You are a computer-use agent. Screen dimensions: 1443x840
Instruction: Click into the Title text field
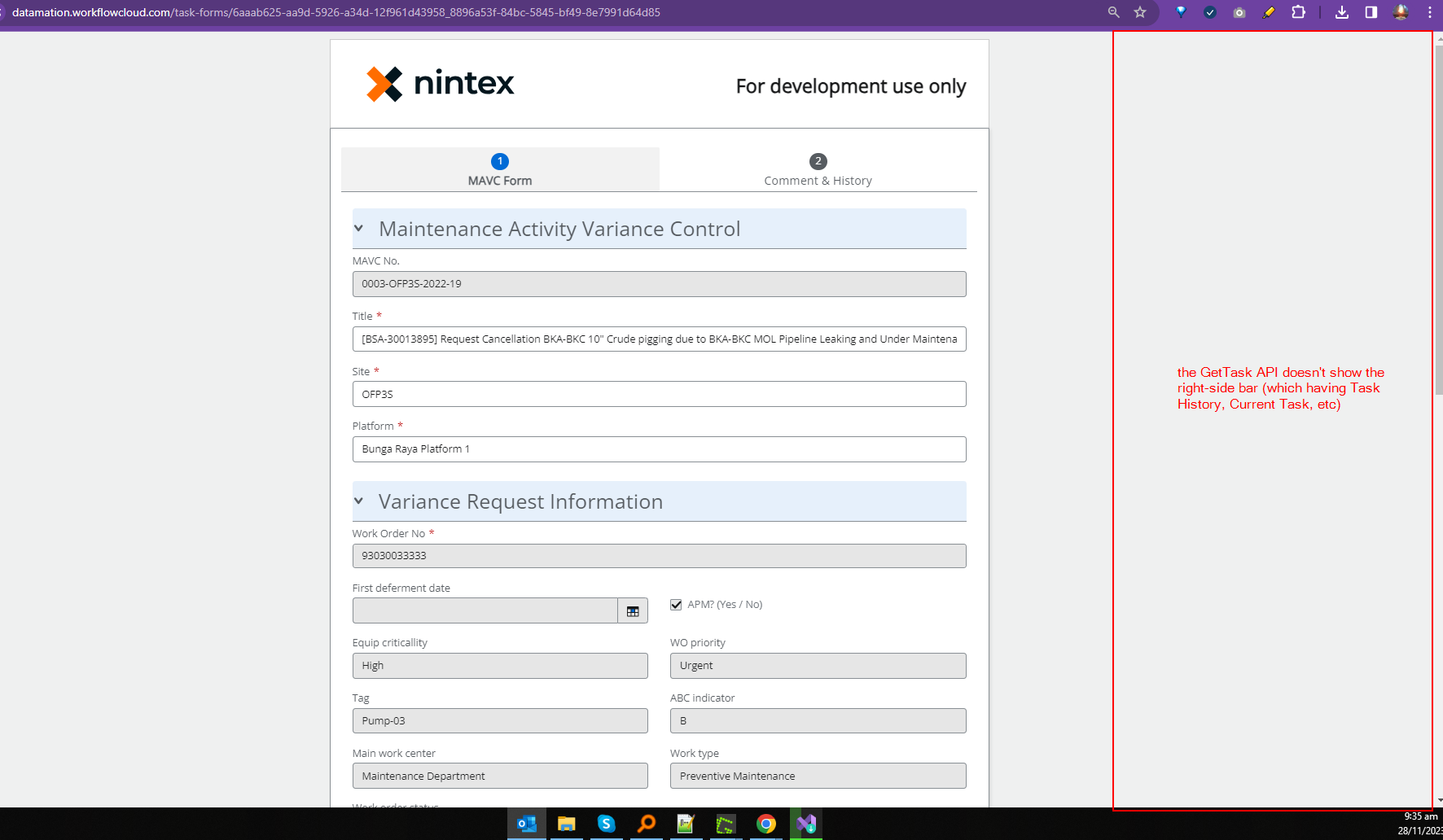(659, 339)
